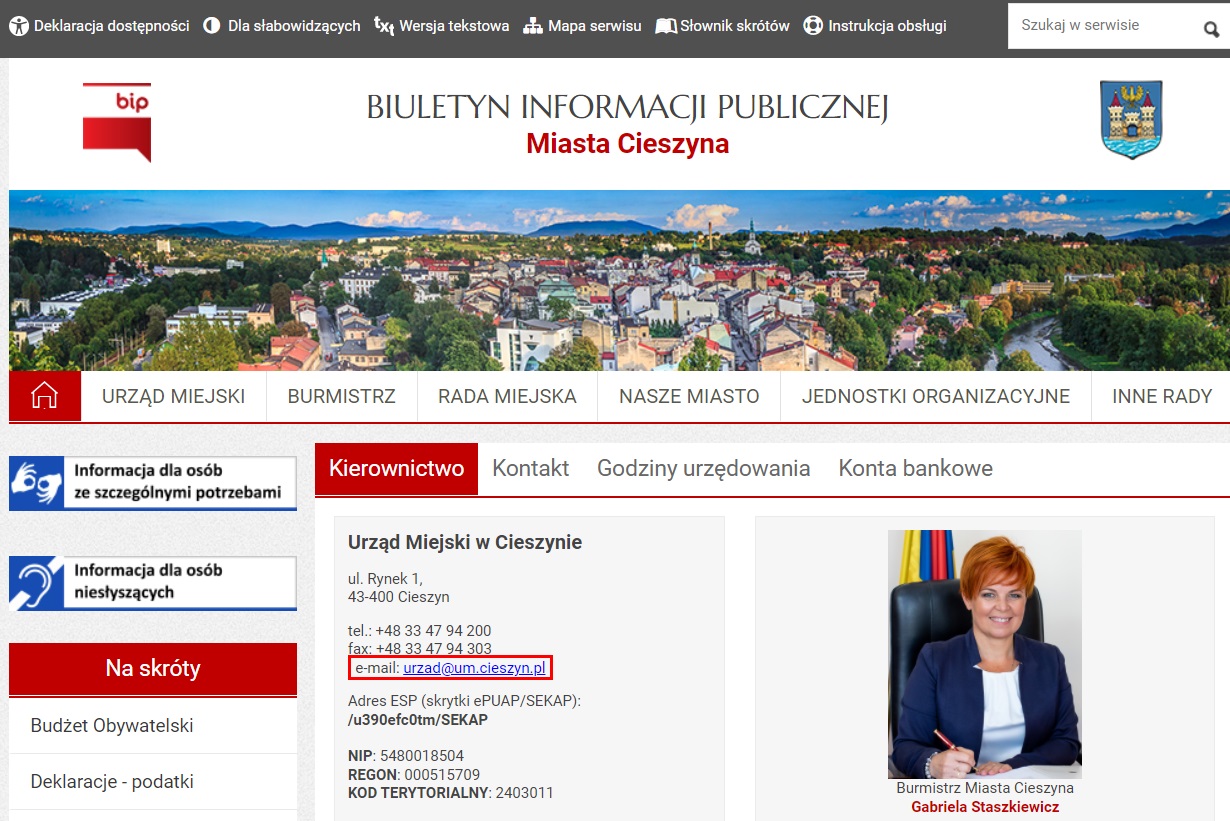Open the site map icon
The image size is (1230, 821).
[x=533, y=26]
